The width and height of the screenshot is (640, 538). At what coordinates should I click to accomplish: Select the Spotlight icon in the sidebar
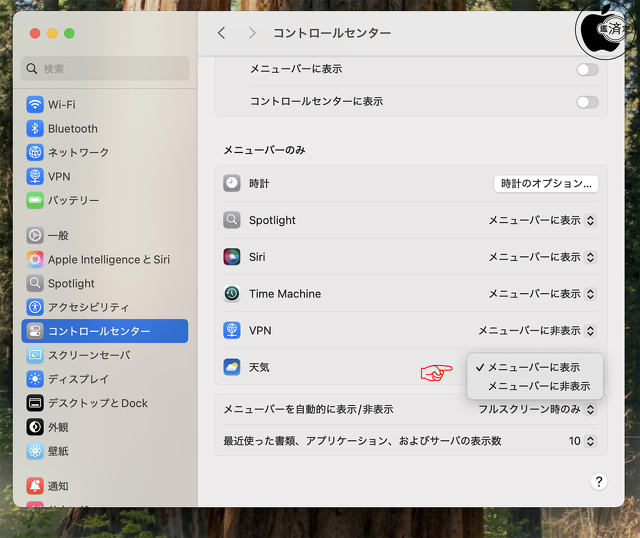coord(35,283)
